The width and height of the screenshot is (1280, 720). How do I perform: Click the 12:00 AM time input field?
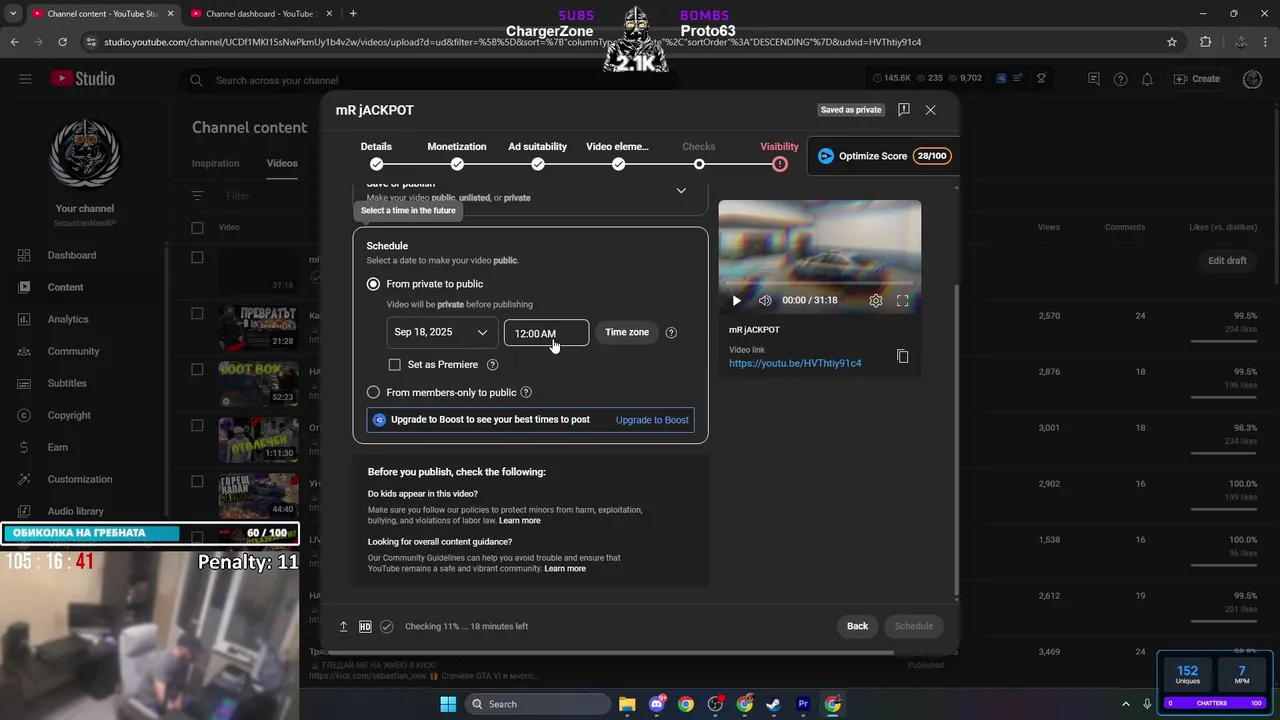click(x=546, y=333)
